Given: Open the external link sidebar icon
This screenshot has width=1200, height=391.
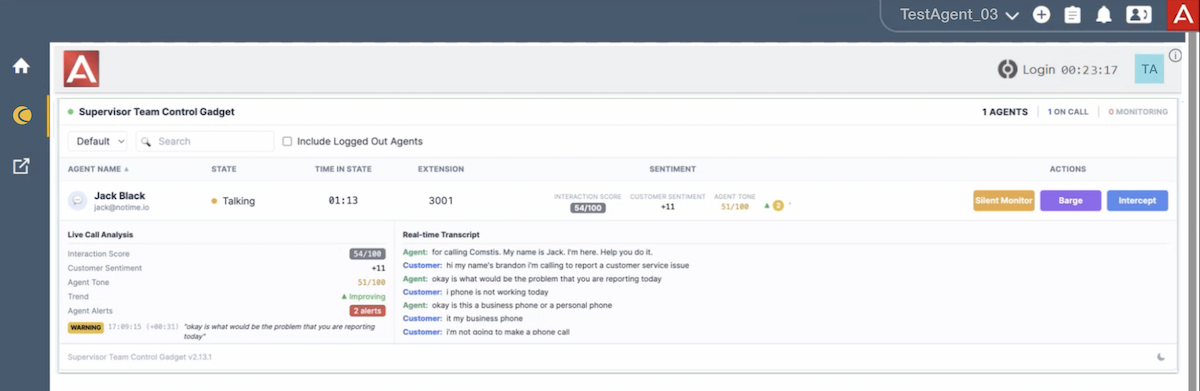Looking at the screenshot, I should (x=21, y=166).
